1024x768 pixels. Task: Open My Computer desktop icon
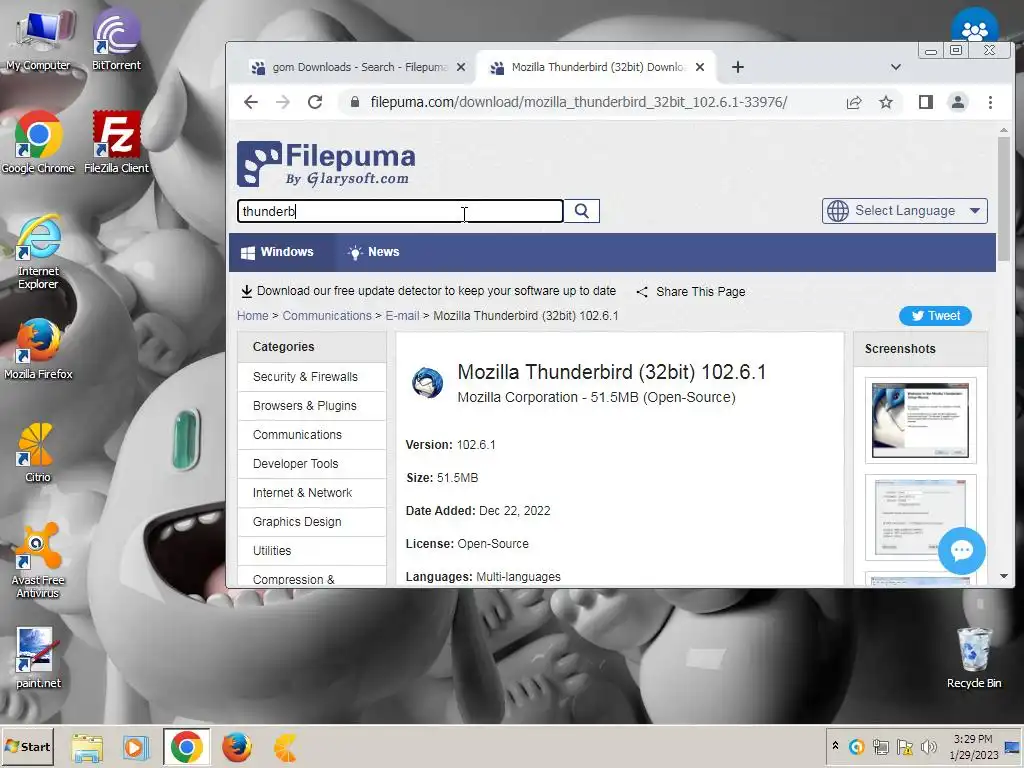[38, 40]
